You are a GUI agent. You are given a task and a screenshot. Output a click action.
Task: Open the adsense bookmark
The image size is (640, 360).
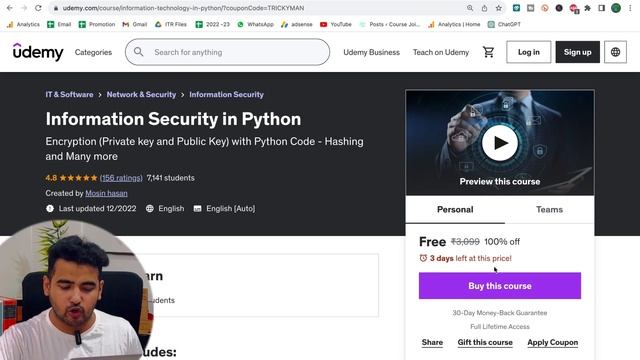[297, 24]
